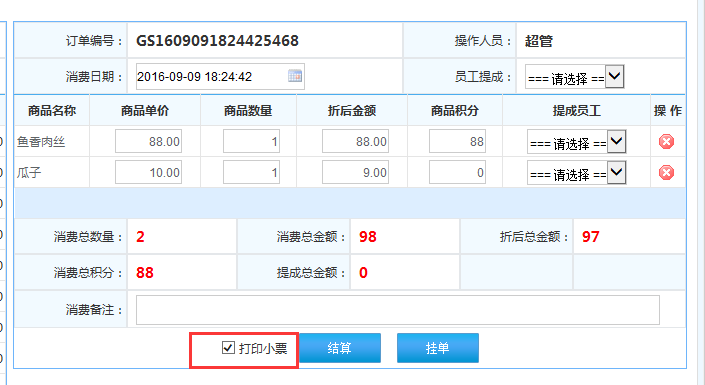This screenshot has width=705, height=385.
Task: Click the 操作 column header
Action: coord(668,111)
